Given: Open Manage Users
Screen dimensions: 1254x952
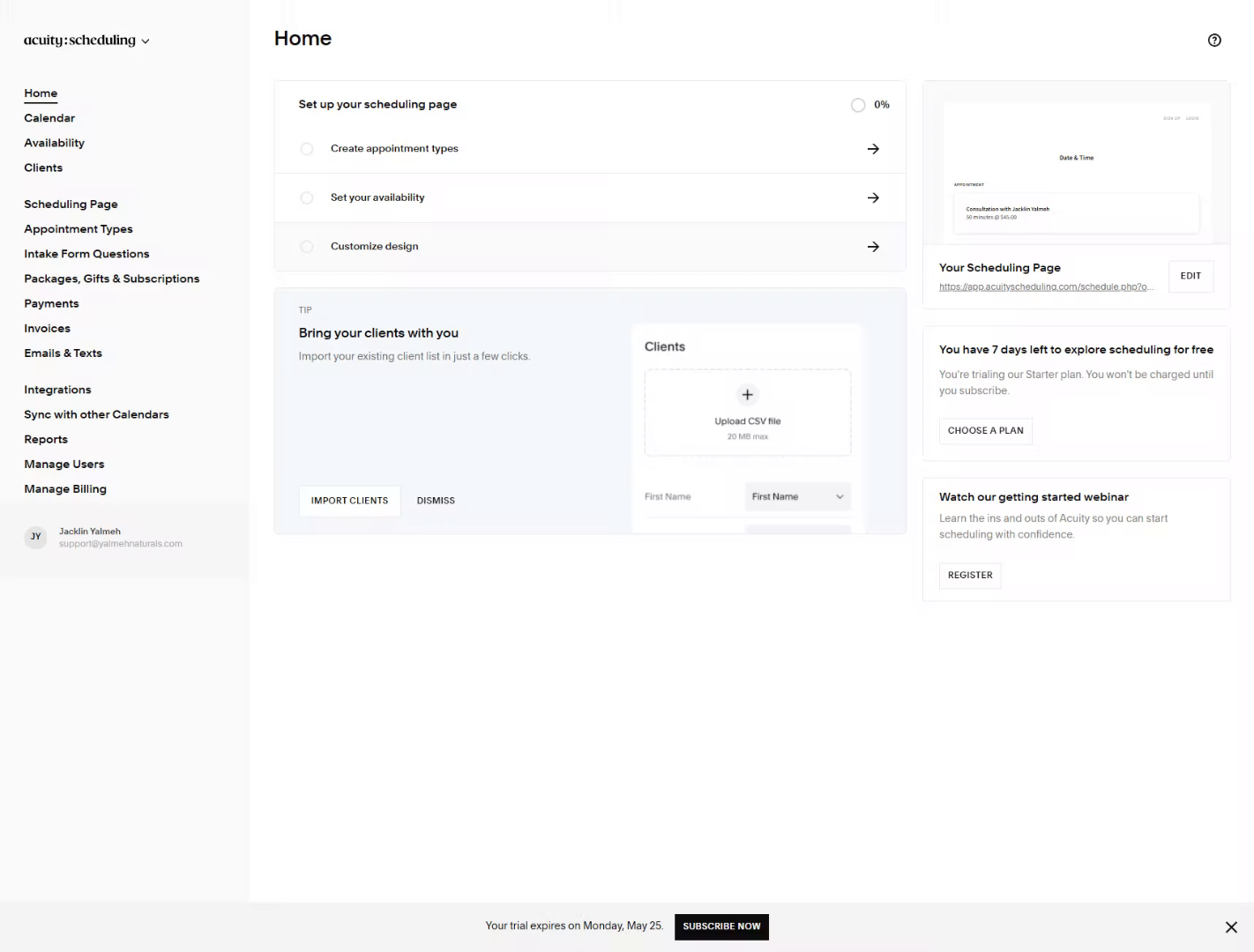Looking at the screenshot, I should coord(64,464).
